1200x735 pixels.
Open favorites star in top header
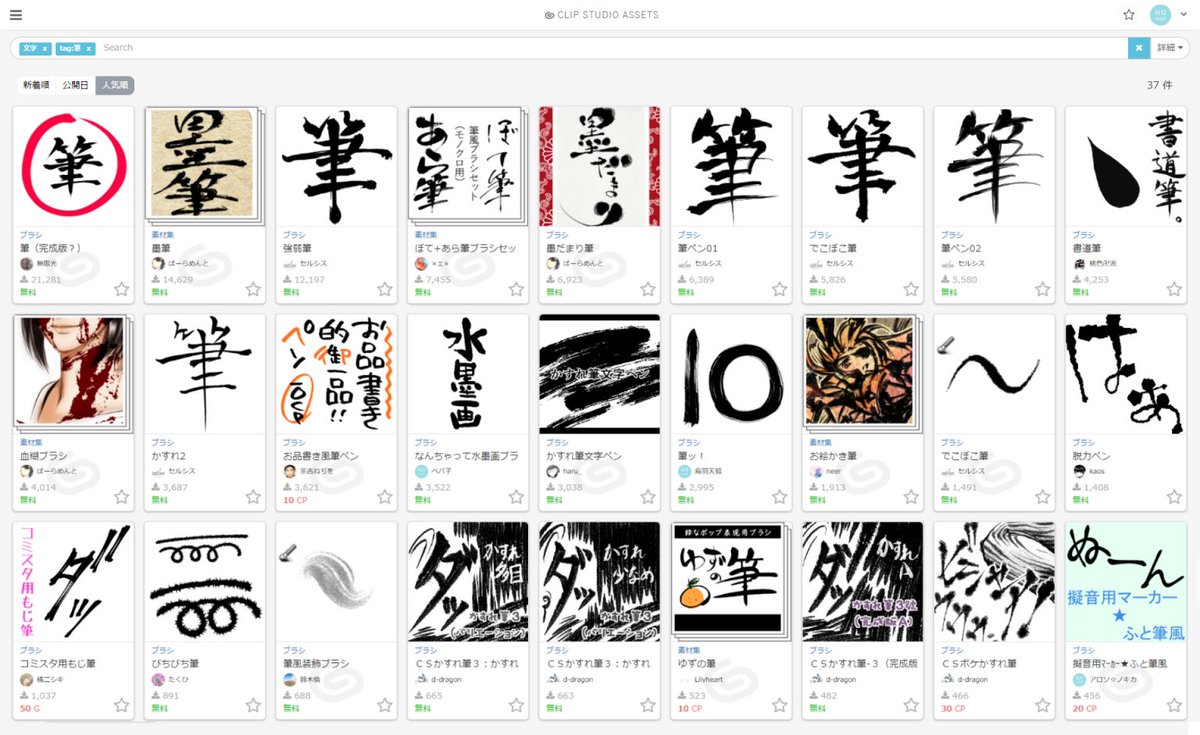pos(1129,15)
